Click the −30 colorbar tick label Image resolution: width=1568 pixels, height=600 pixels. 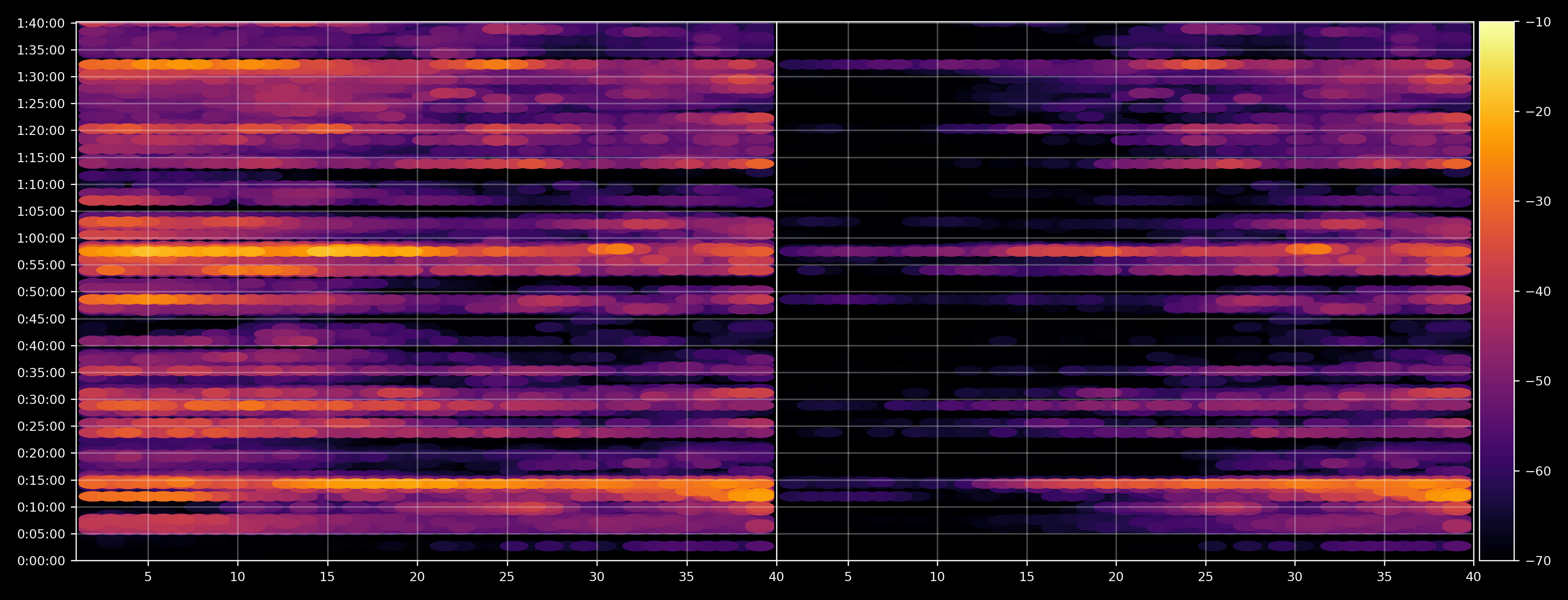[1539, 202]
